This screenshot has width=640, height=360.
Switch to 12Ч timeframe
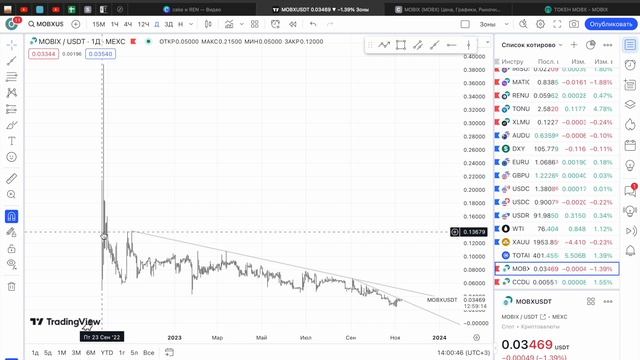[143, 24]
